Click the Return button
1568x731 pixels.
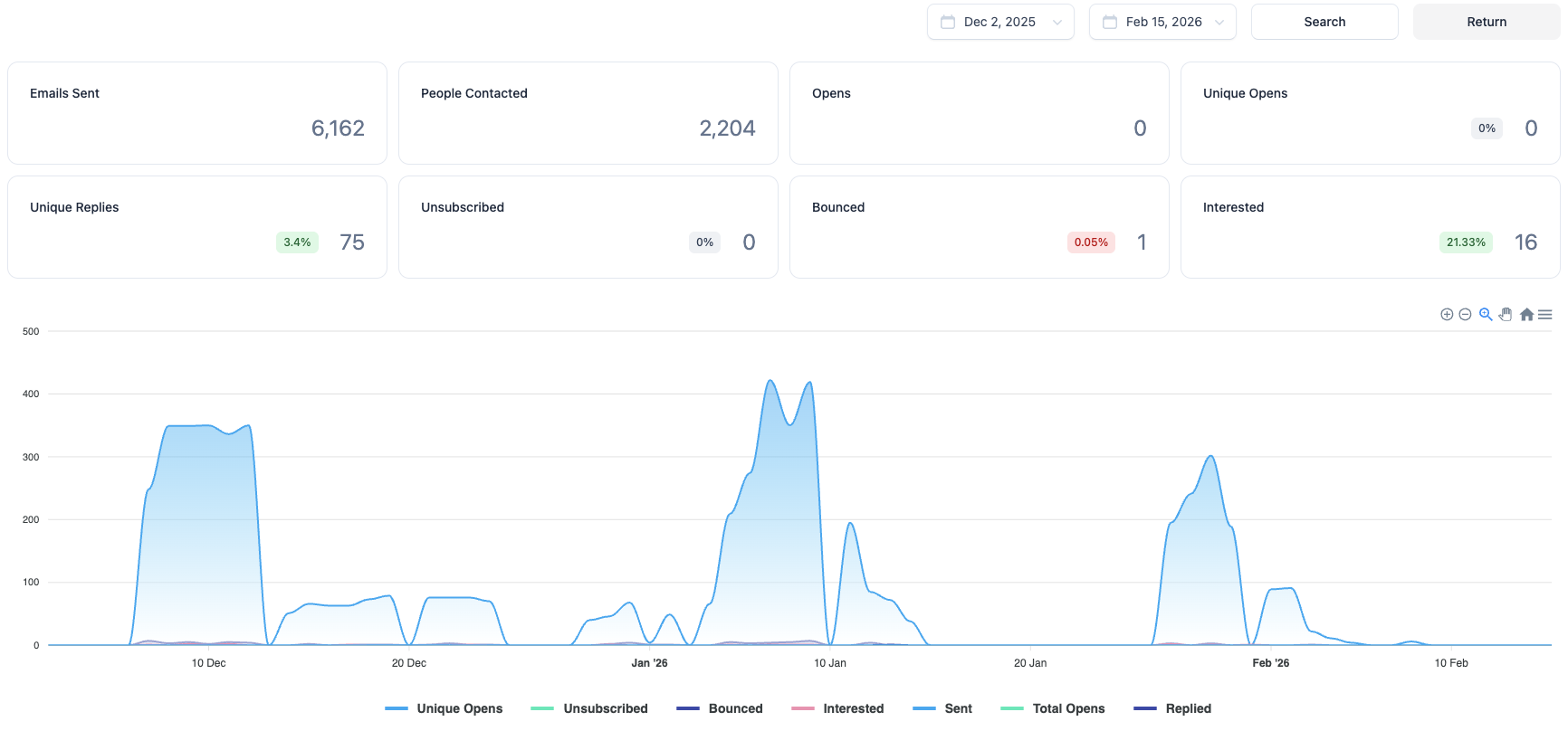point(1487,22)
